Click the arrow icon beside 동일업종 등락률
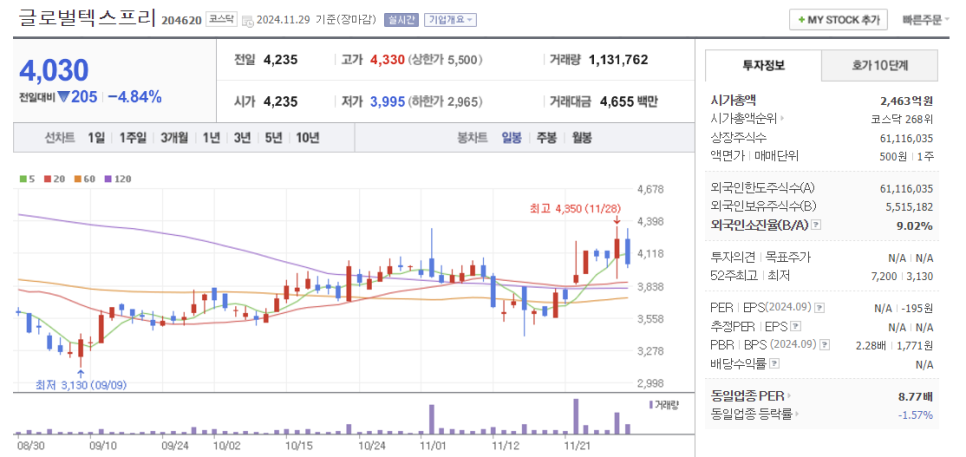 pos(795,415)
